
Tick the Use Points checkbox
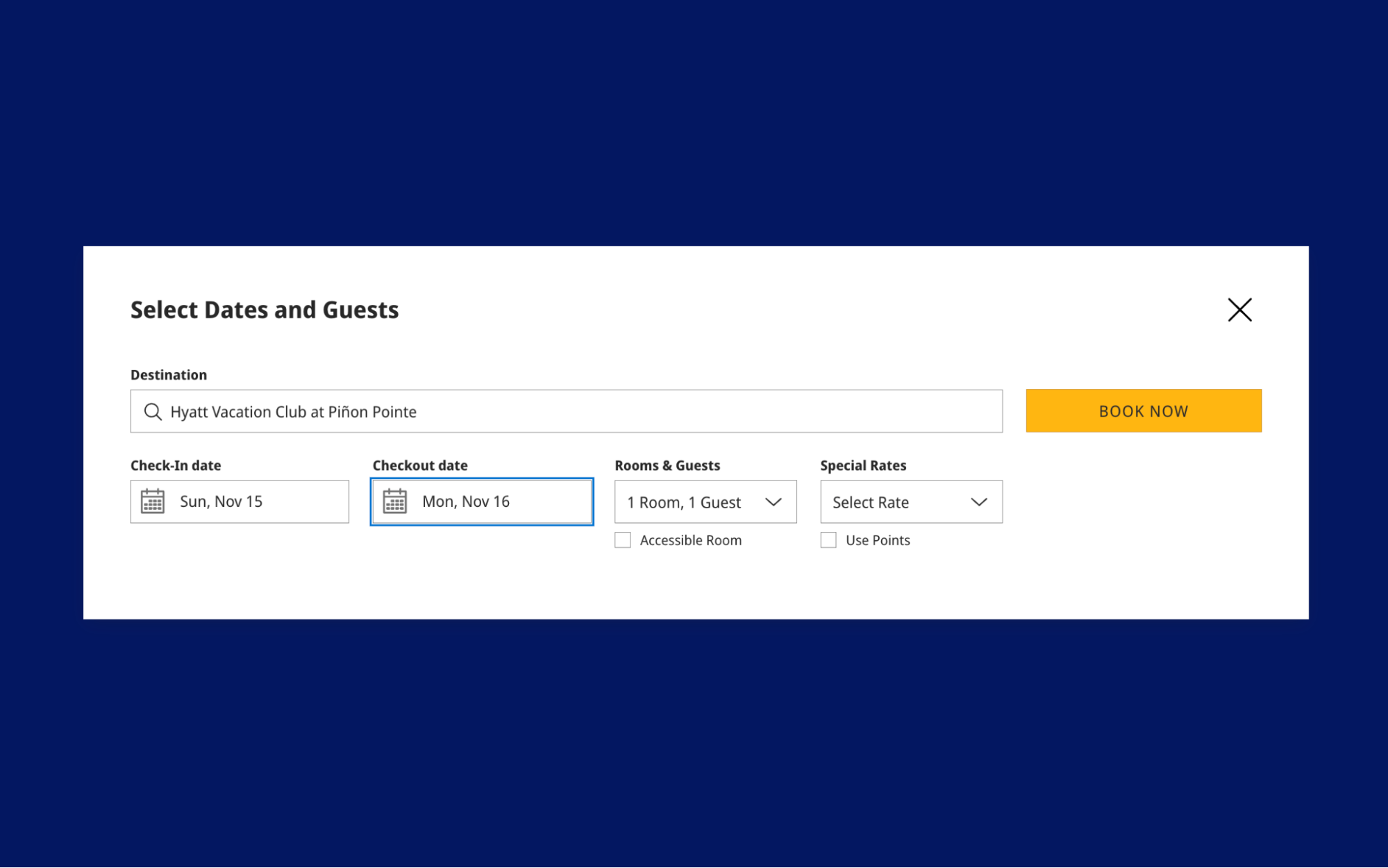(828, 540)
